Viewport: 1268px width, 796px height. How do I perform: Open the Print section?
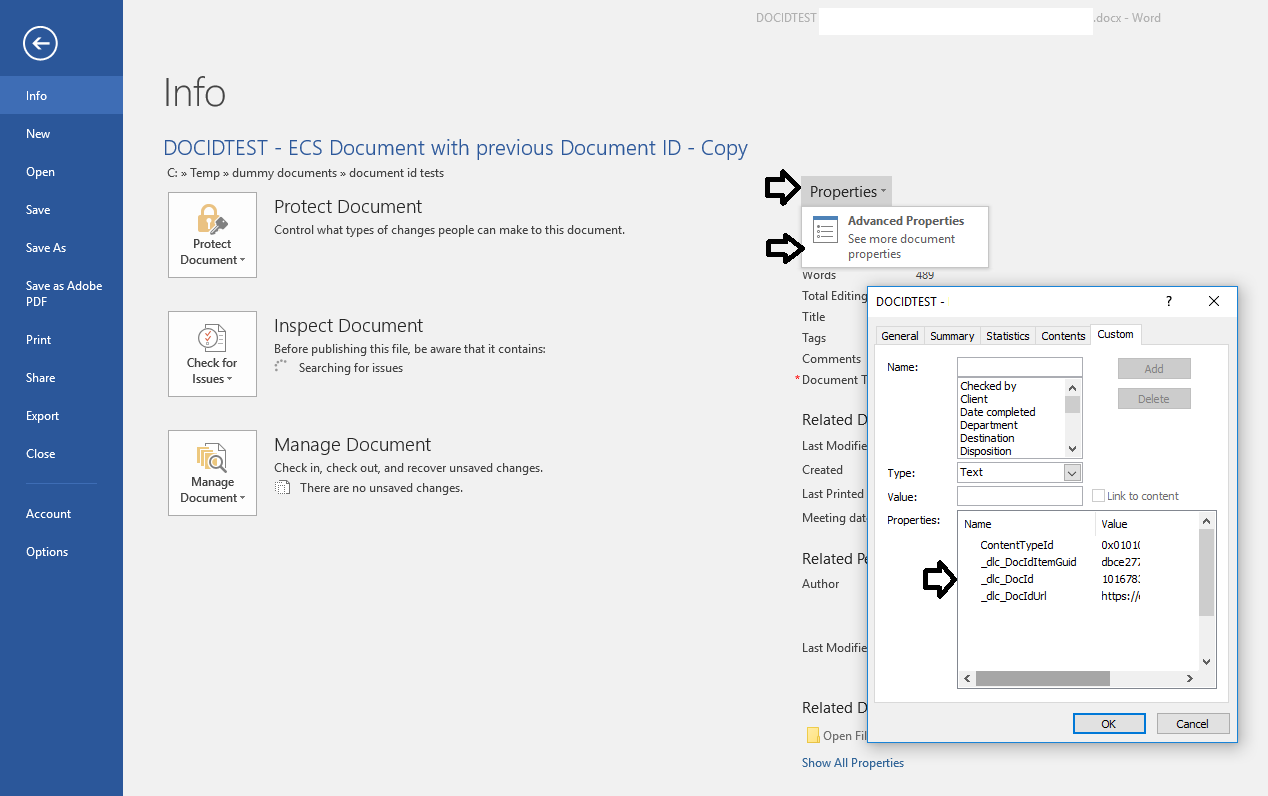click(61, 340)
